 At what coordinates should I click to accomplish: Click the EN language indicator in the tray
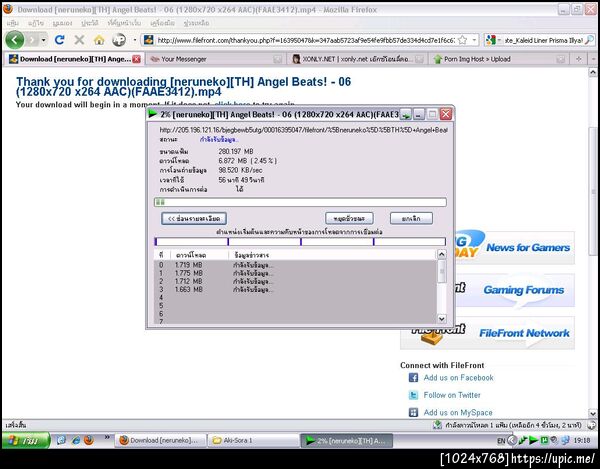click(x=501, y=441)
